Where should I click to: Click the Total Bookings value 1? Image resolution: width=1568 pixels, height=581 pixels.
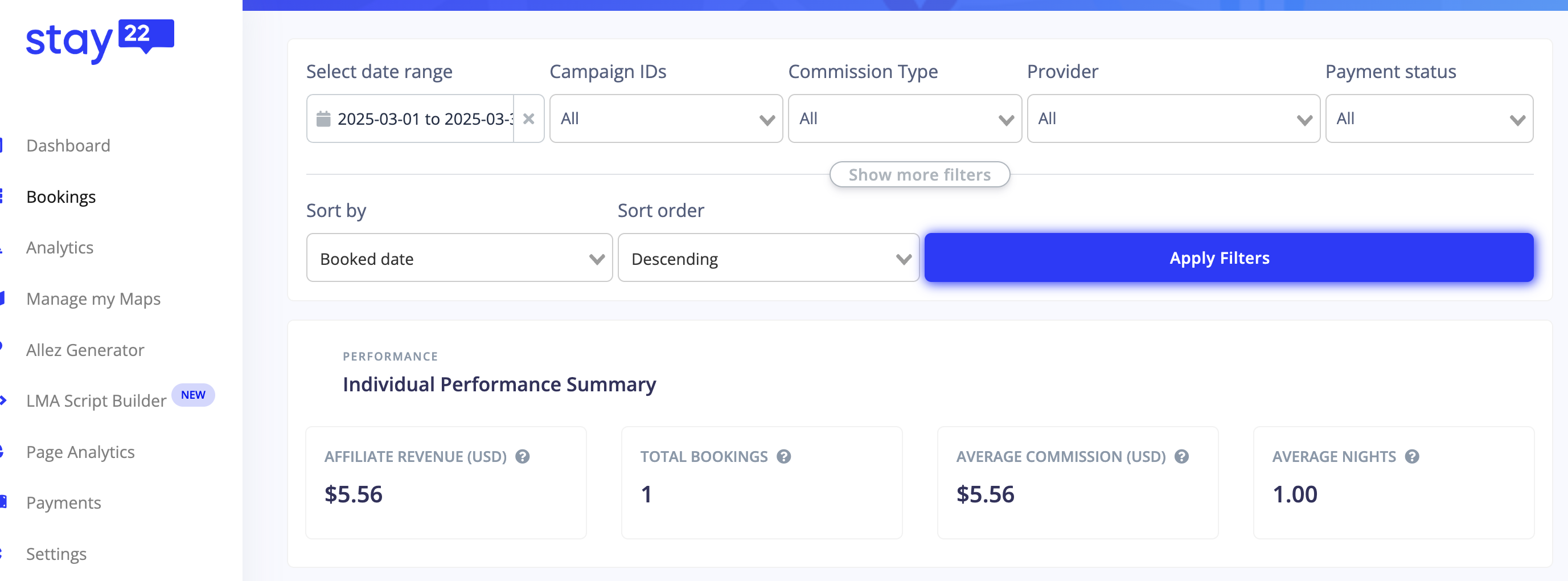pyautogui.click(x=646, y=494)
